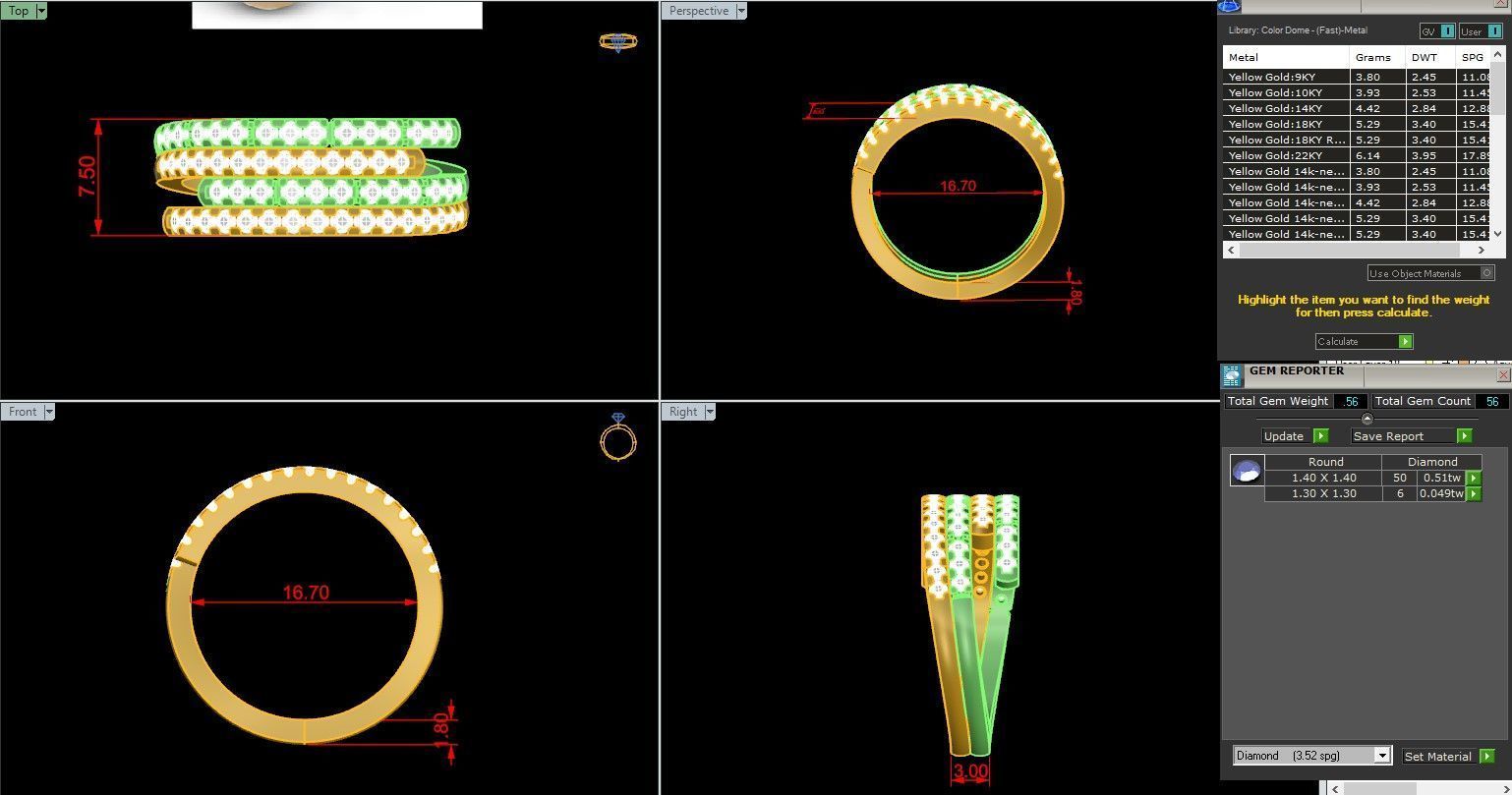Click ring thumbnail icon in Front viewport

pos(618,436)
